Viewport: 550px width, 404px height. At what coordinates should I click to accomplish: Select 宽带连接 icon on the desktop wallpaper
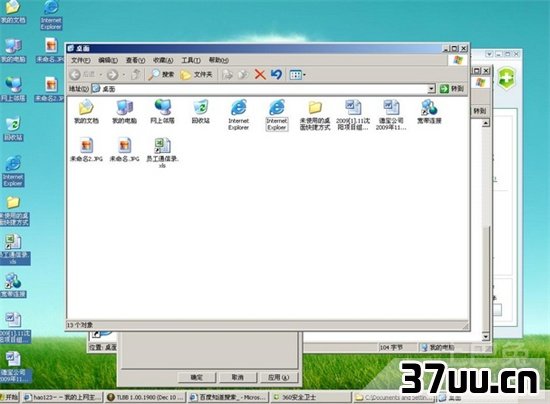[13, 285]
